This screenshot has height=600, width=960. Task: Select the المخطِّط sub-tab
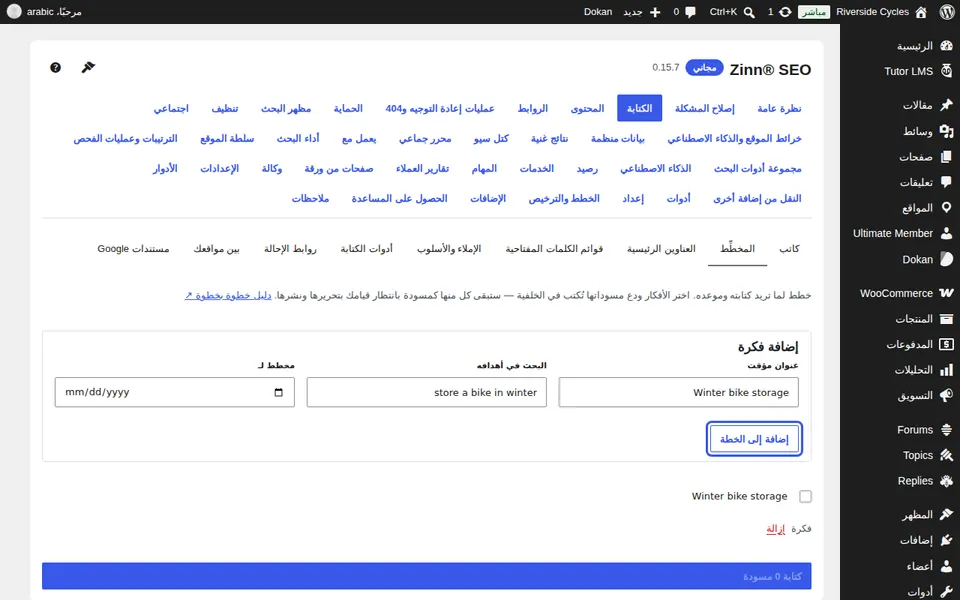click(737, 249)
